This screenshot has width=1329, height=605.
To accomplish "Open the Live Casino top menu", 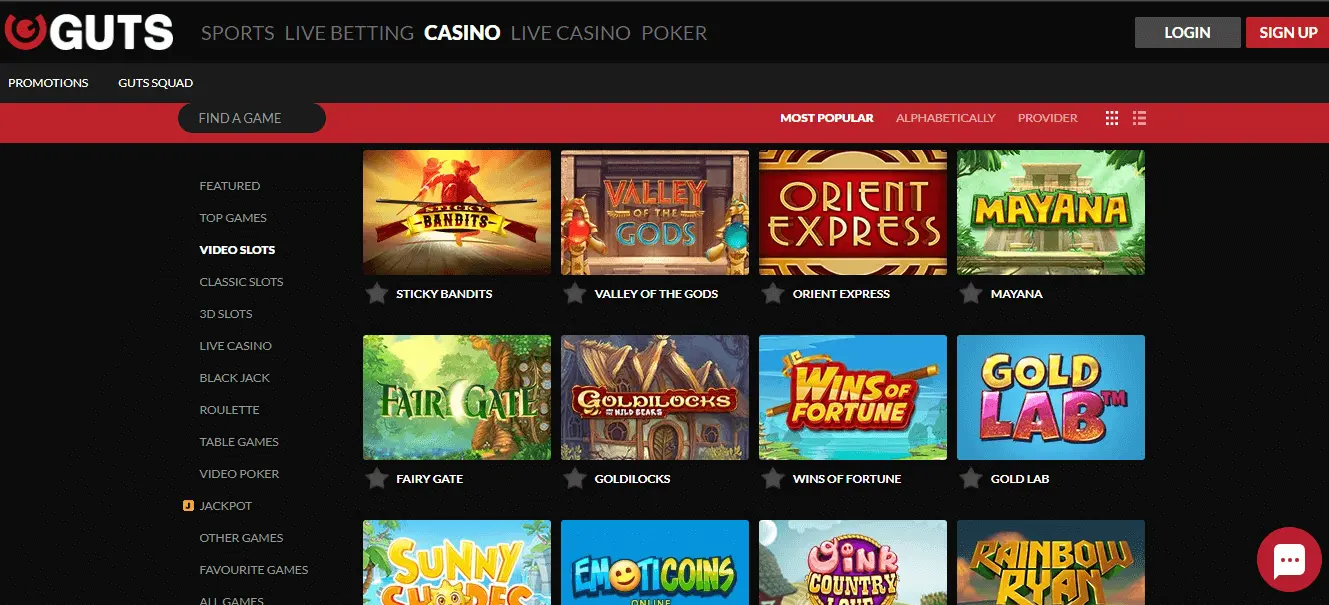I will coord(570,33).
